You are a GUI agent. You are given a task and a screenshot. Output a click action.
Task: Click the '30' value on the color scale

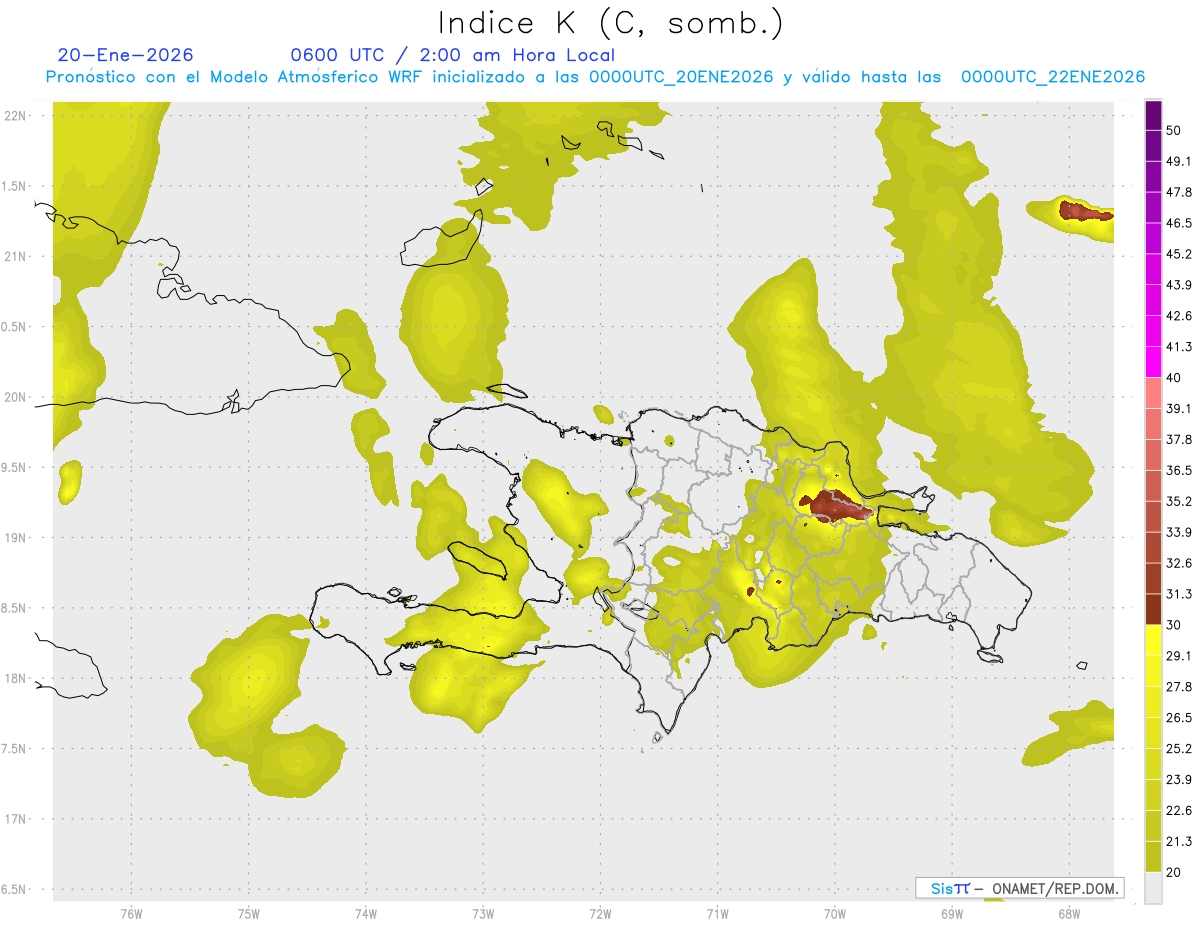[1174, 625]
